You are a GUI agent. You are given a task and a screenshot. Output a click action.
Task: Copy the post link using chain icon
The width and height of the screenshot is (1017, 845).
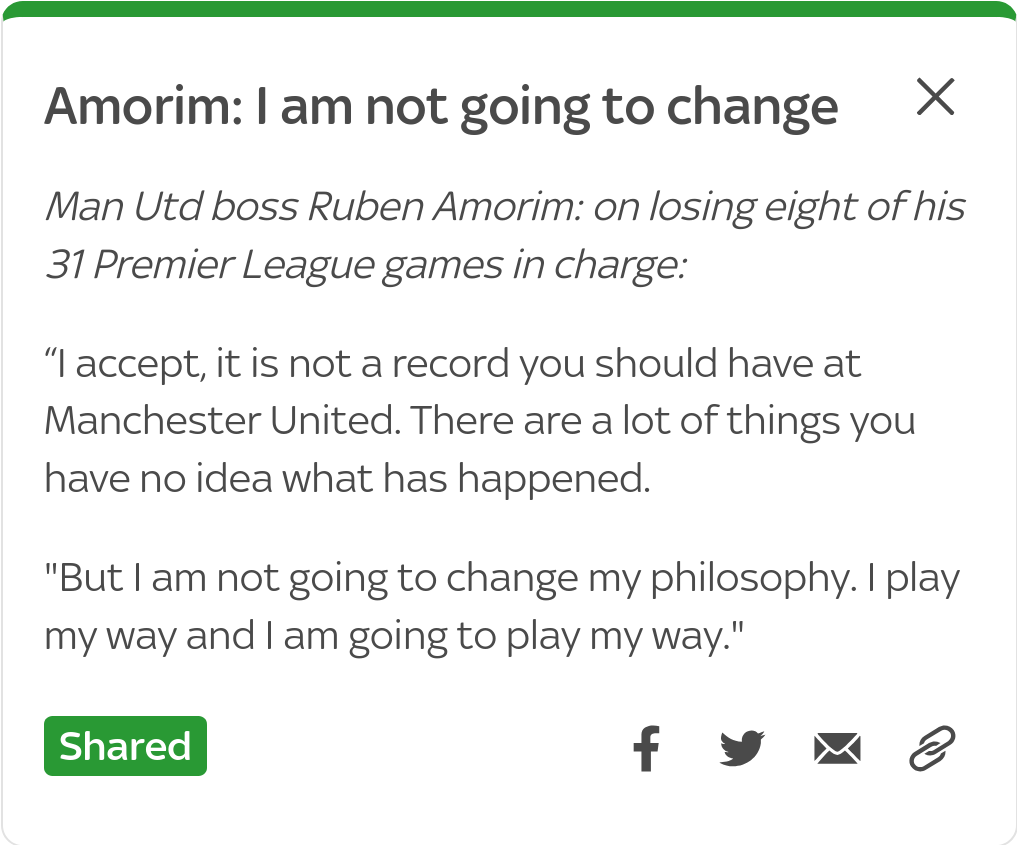[932, 747]
